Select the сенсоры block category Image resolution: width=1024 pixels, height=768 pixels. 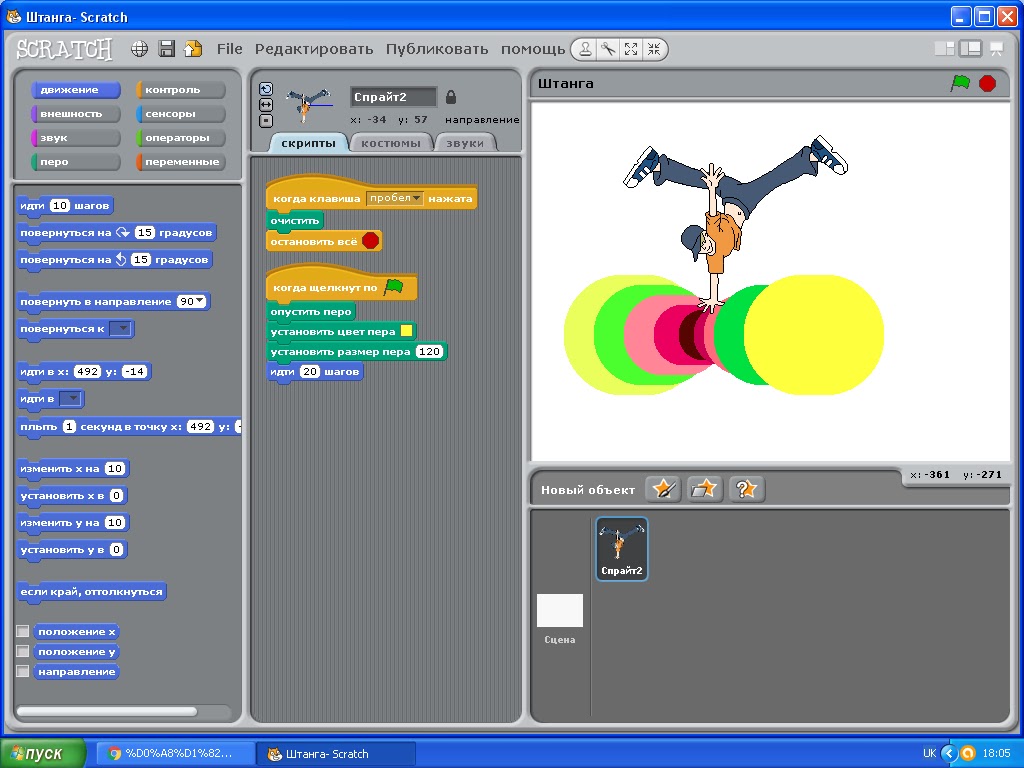click(180, 114)
